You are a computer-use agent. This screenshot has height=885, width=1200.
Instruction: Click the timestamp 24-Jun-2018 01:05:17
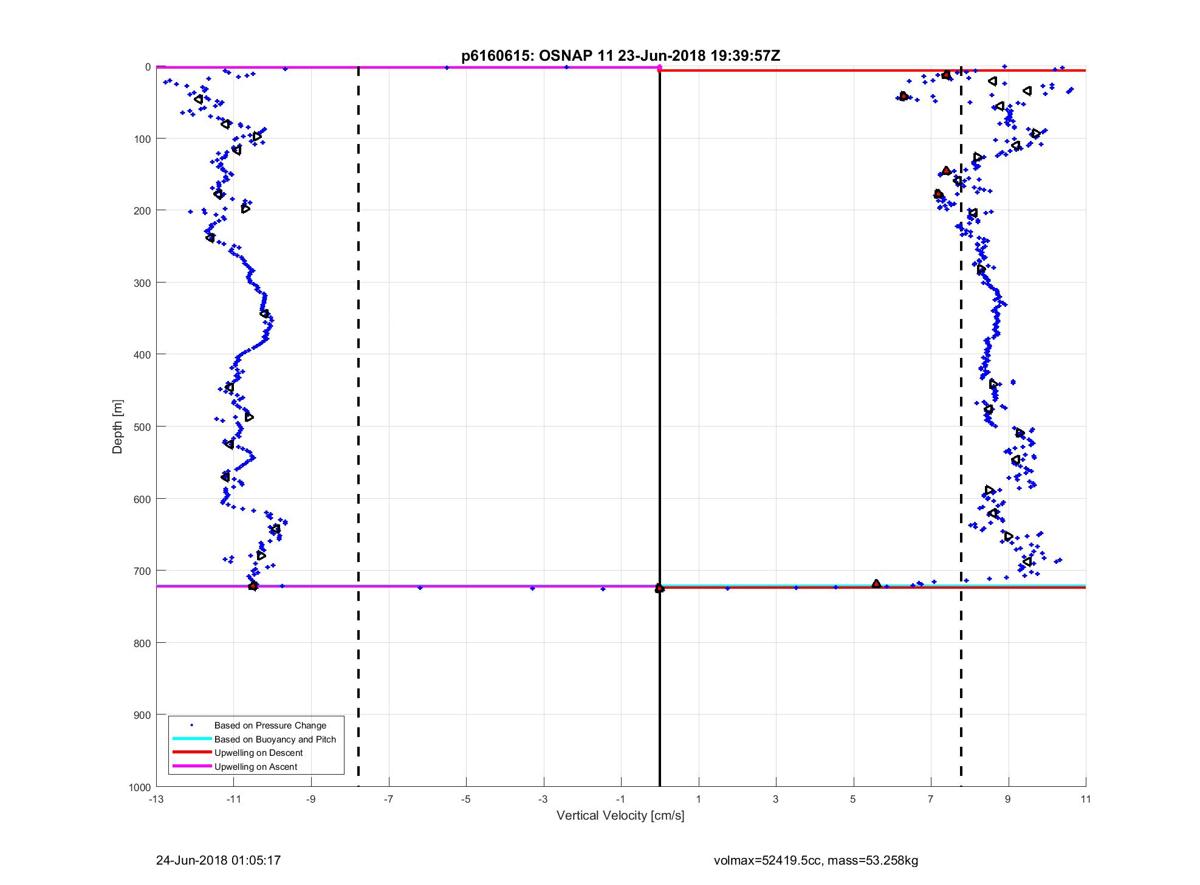216,860
